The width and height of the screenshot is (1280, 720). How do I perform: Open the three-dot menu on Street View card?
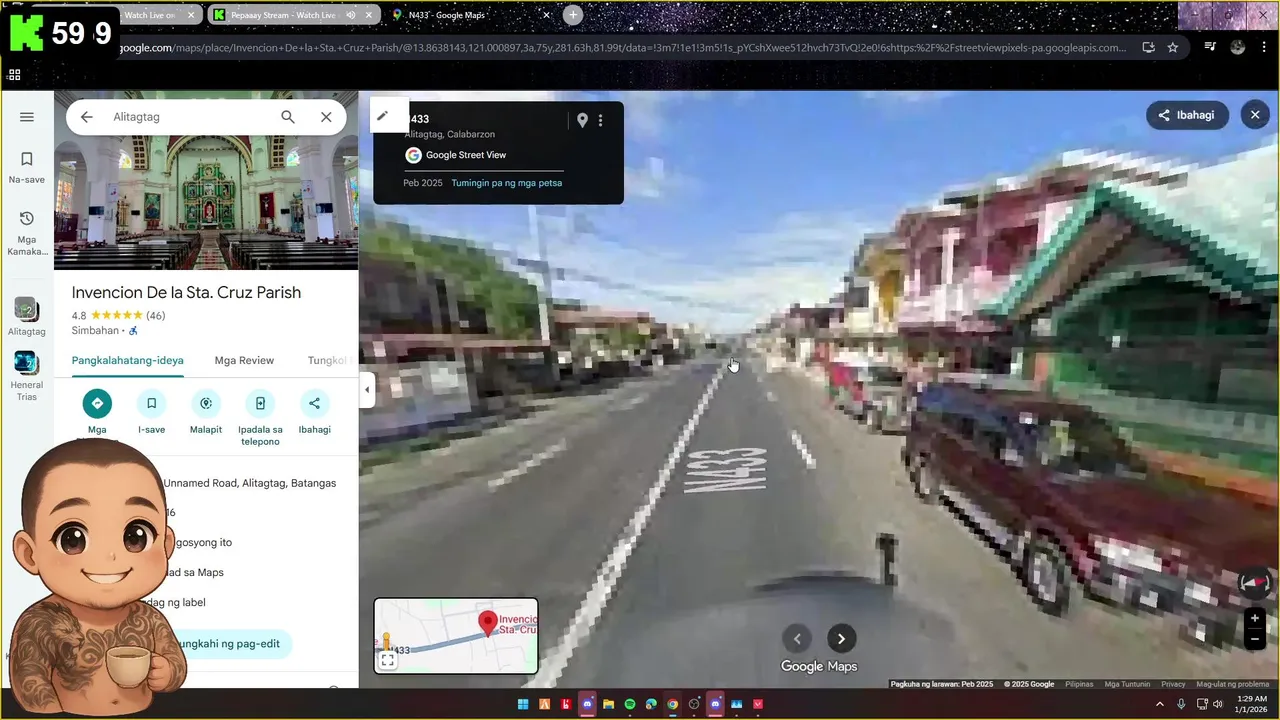600,120
